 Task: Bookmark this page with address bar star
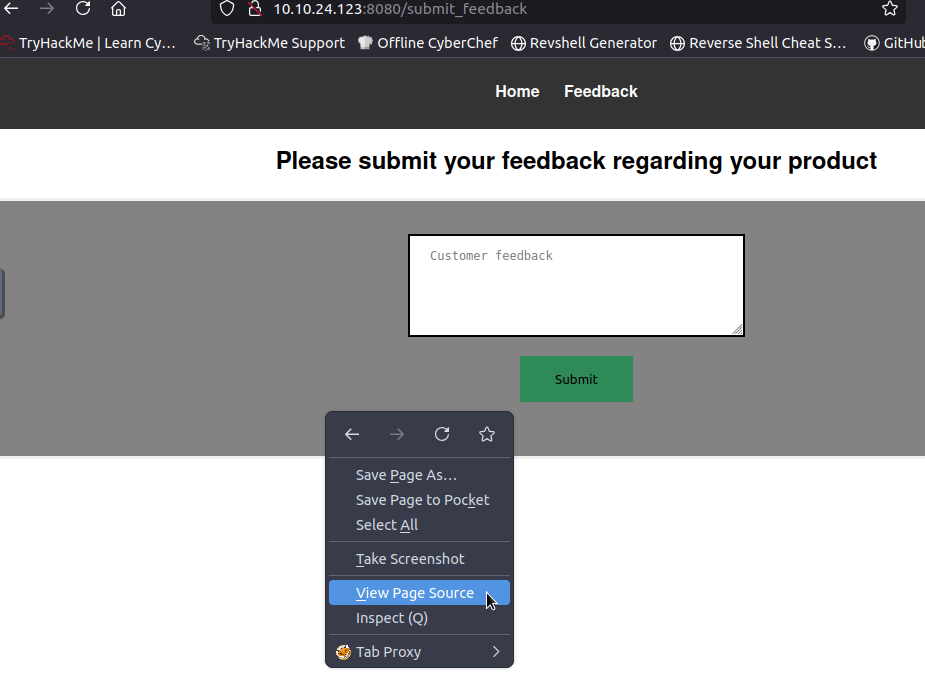click(890, 8)
